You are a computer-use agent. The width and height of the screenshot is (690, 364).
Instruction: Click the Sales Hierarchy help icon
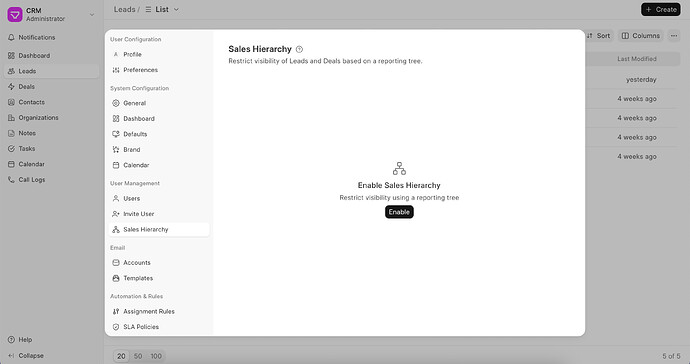click(299, 49)
